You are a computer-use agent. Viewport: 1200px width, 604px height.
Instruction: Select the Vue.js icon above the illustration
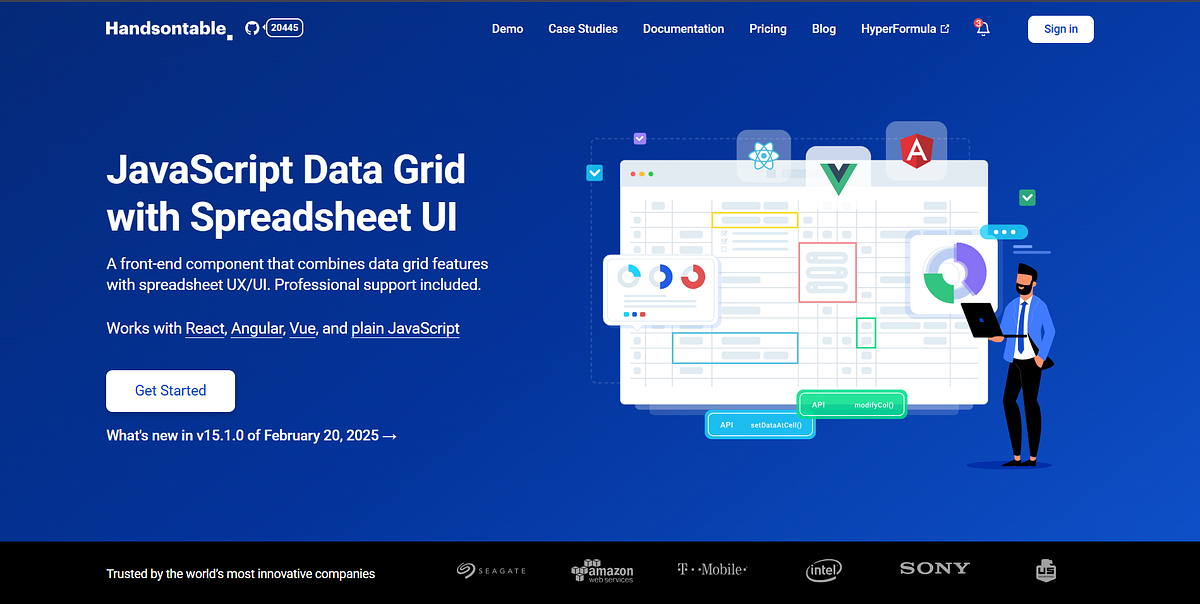tap(839, 176)
